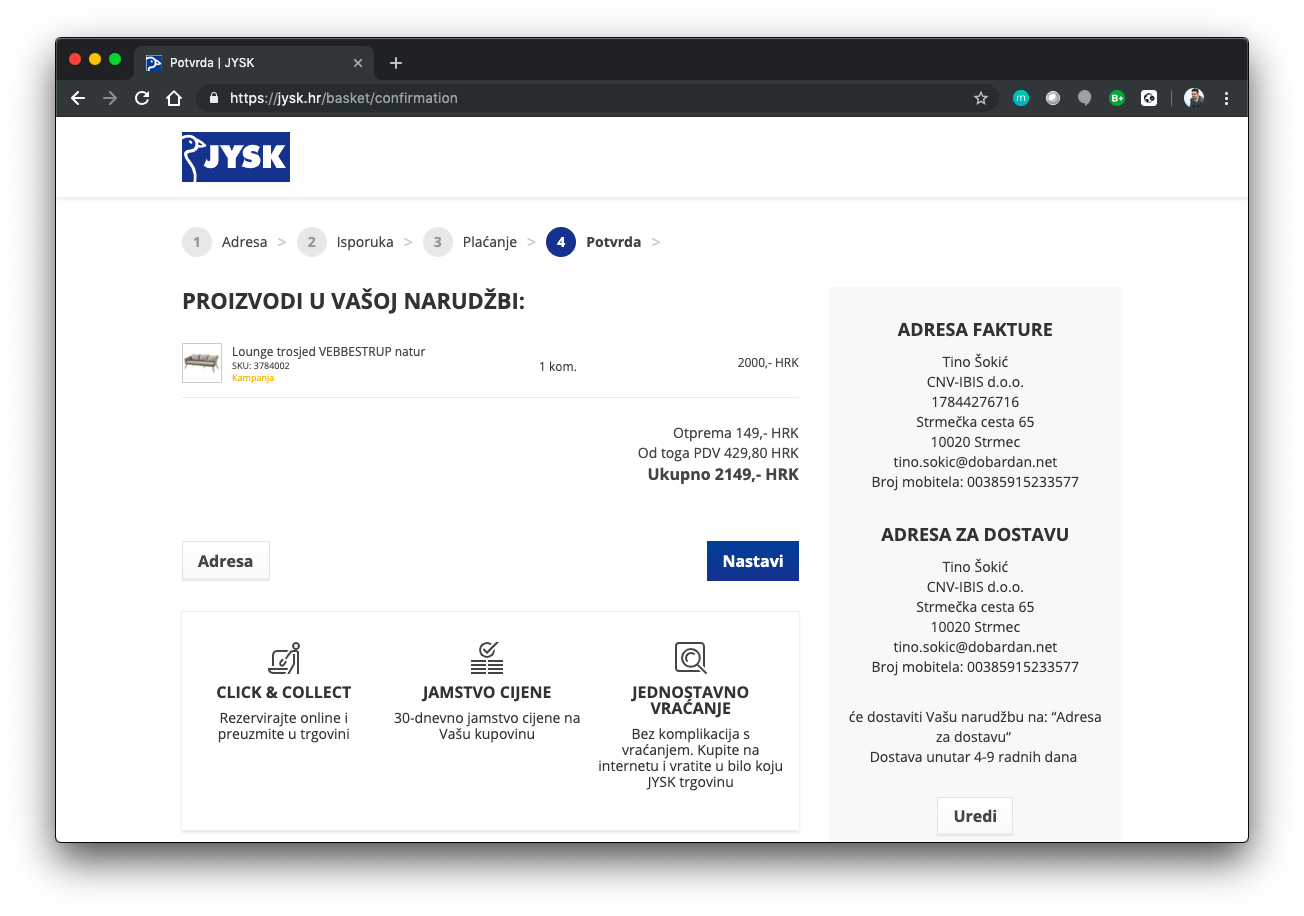
Task: Click the green B+ extension icon
Action: (1117, 98)
